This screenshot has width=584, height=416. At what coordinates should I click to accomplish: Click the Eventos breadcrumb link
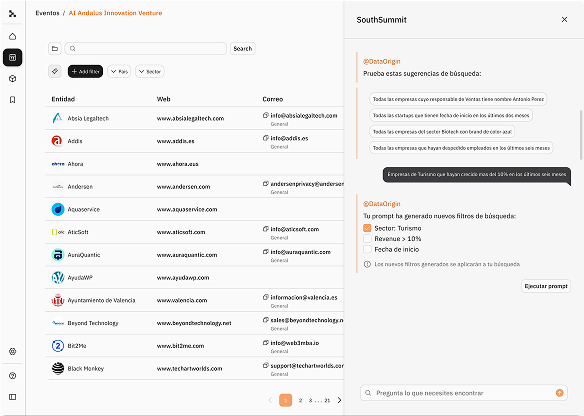47,13
